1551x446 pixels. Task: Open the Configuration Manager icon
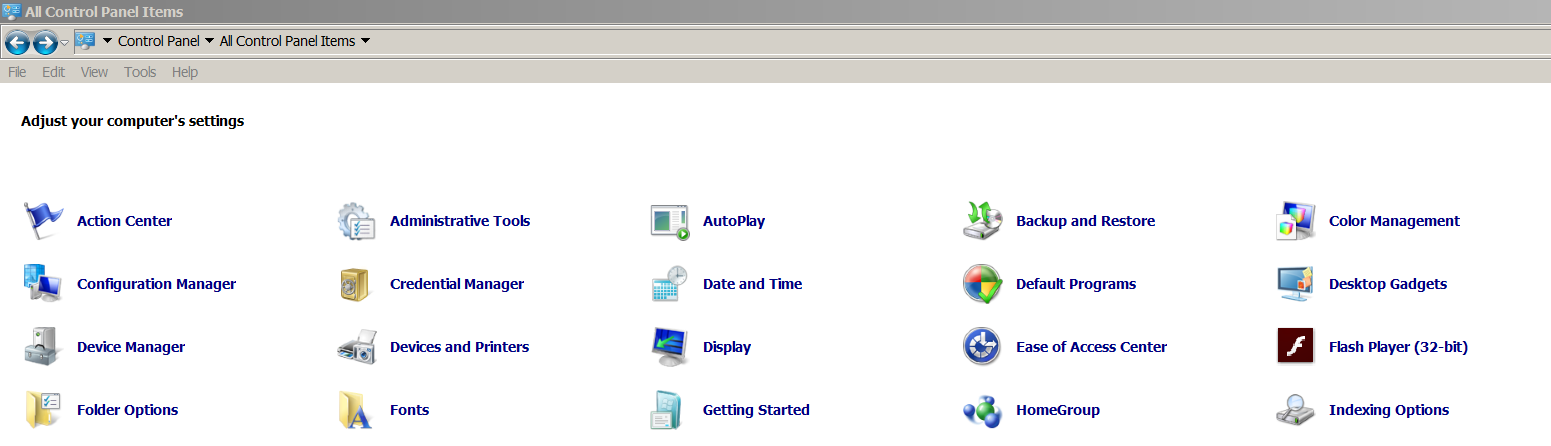43,284
